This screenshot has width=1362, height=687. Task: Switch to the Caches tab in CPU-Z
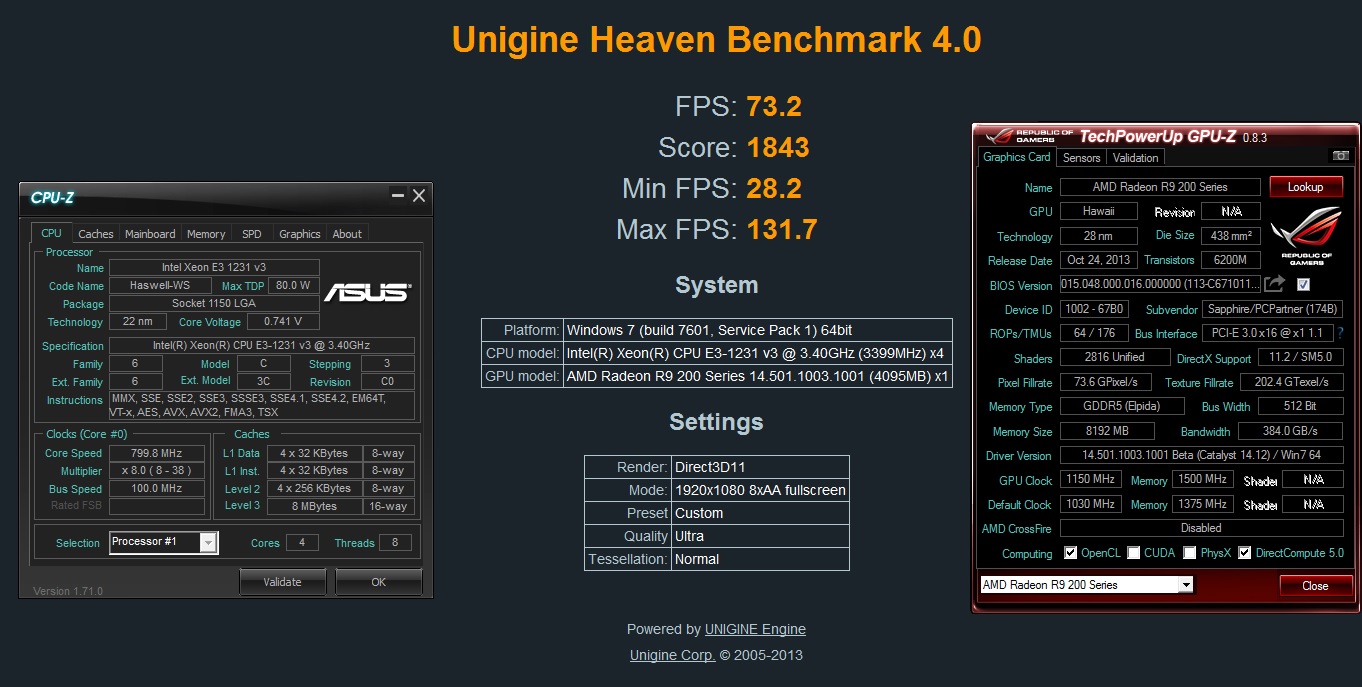(96, 234)
